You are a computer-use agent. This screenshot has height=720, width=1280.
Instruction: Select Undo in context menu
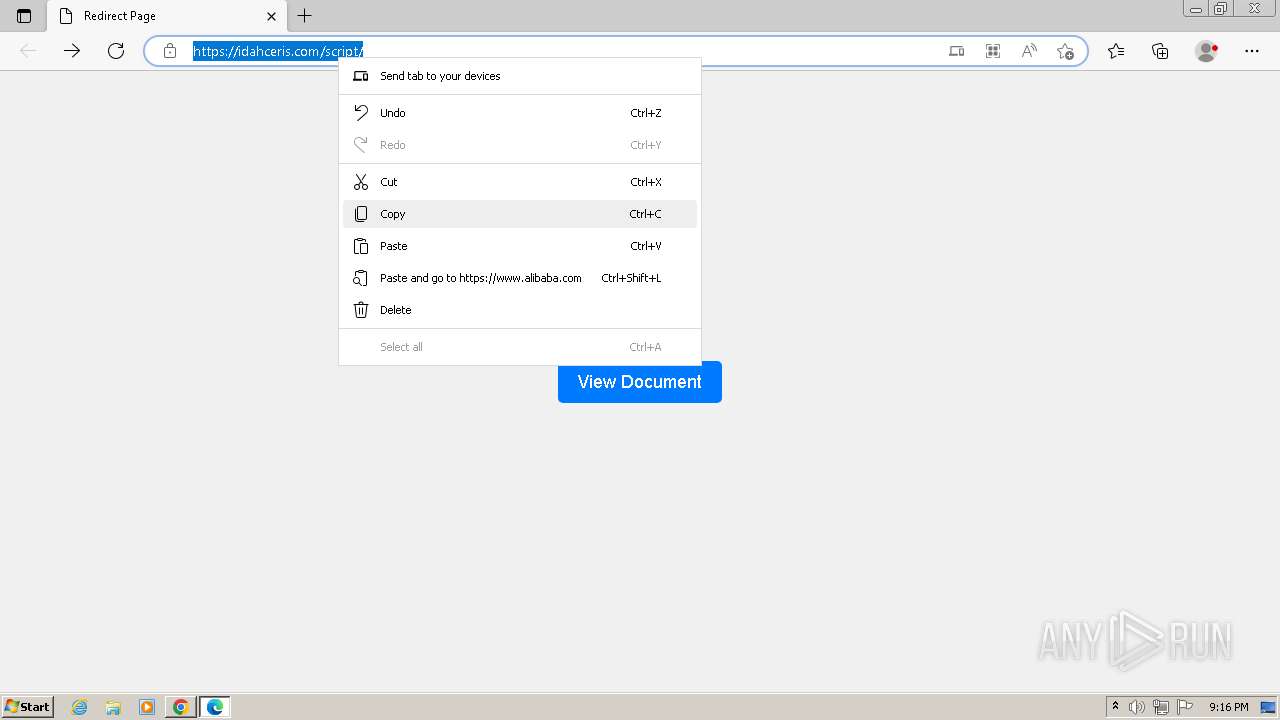click(520, 113)
